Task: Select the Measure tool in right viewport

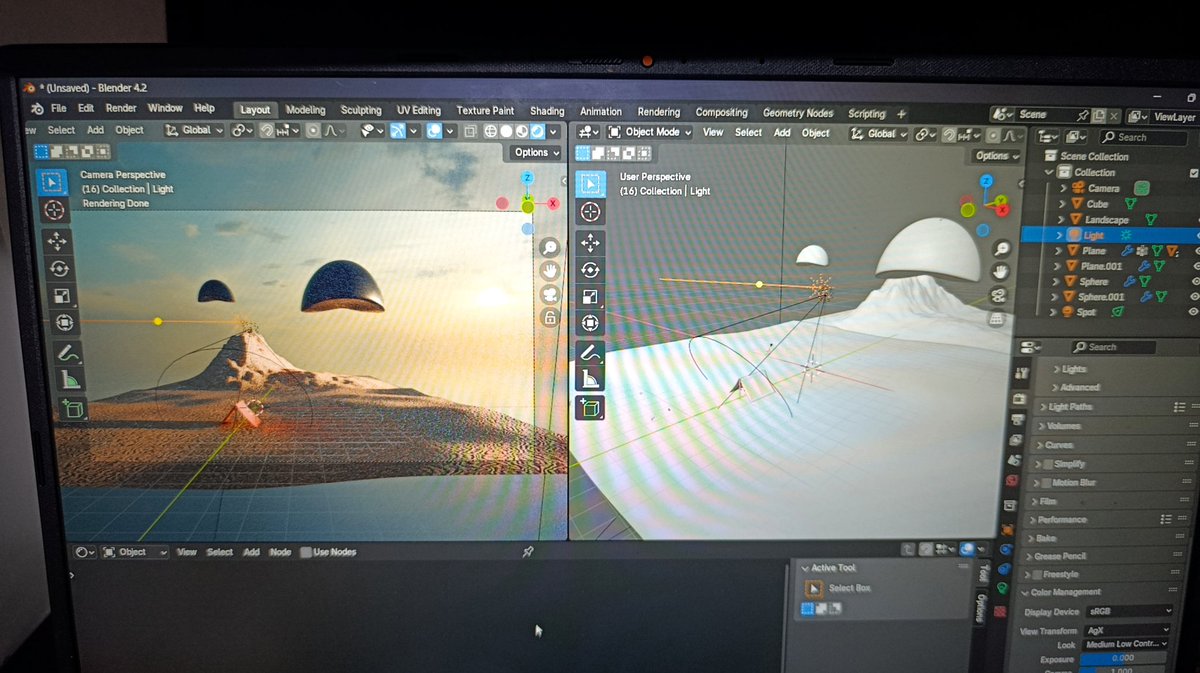Action: (x=590, y=380)
